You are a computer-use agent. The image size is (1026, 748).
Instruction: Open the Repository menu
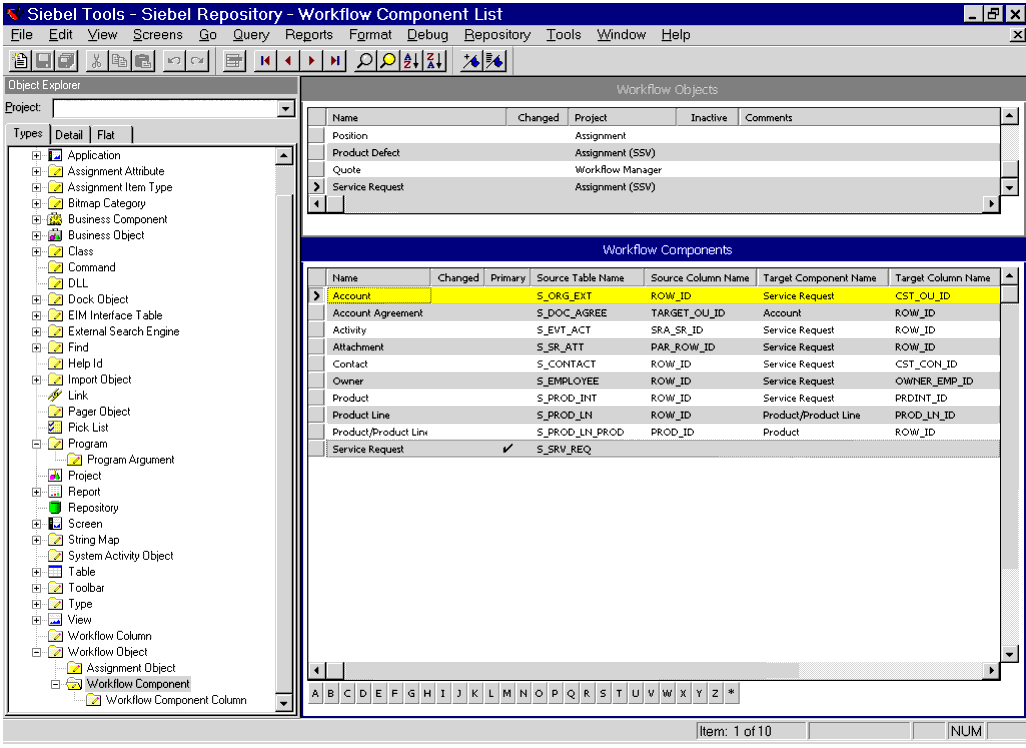[x=497, y=35]
